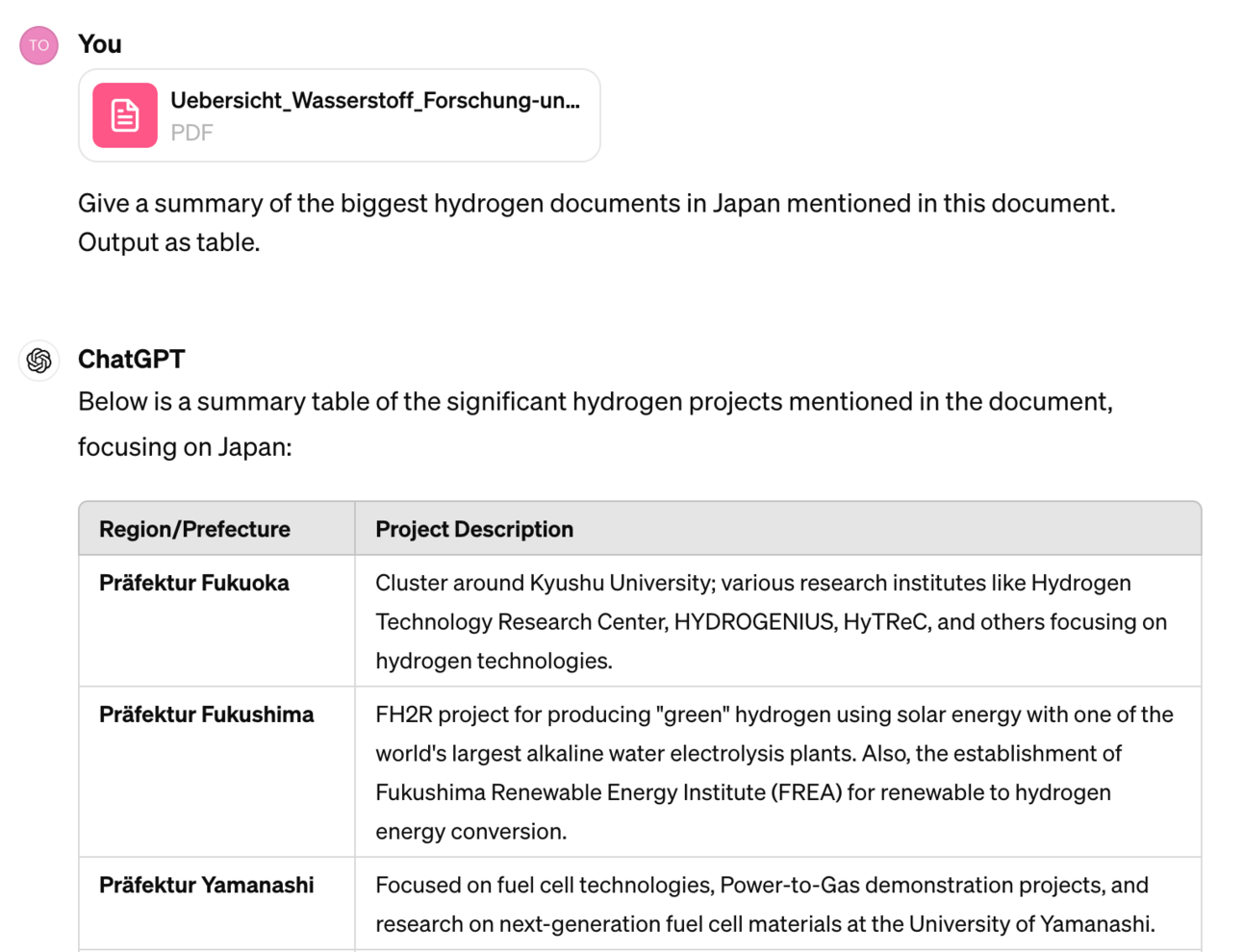
Task: Click the 'You' sender name
Action: pyautogui.click(x=100, y=44)
